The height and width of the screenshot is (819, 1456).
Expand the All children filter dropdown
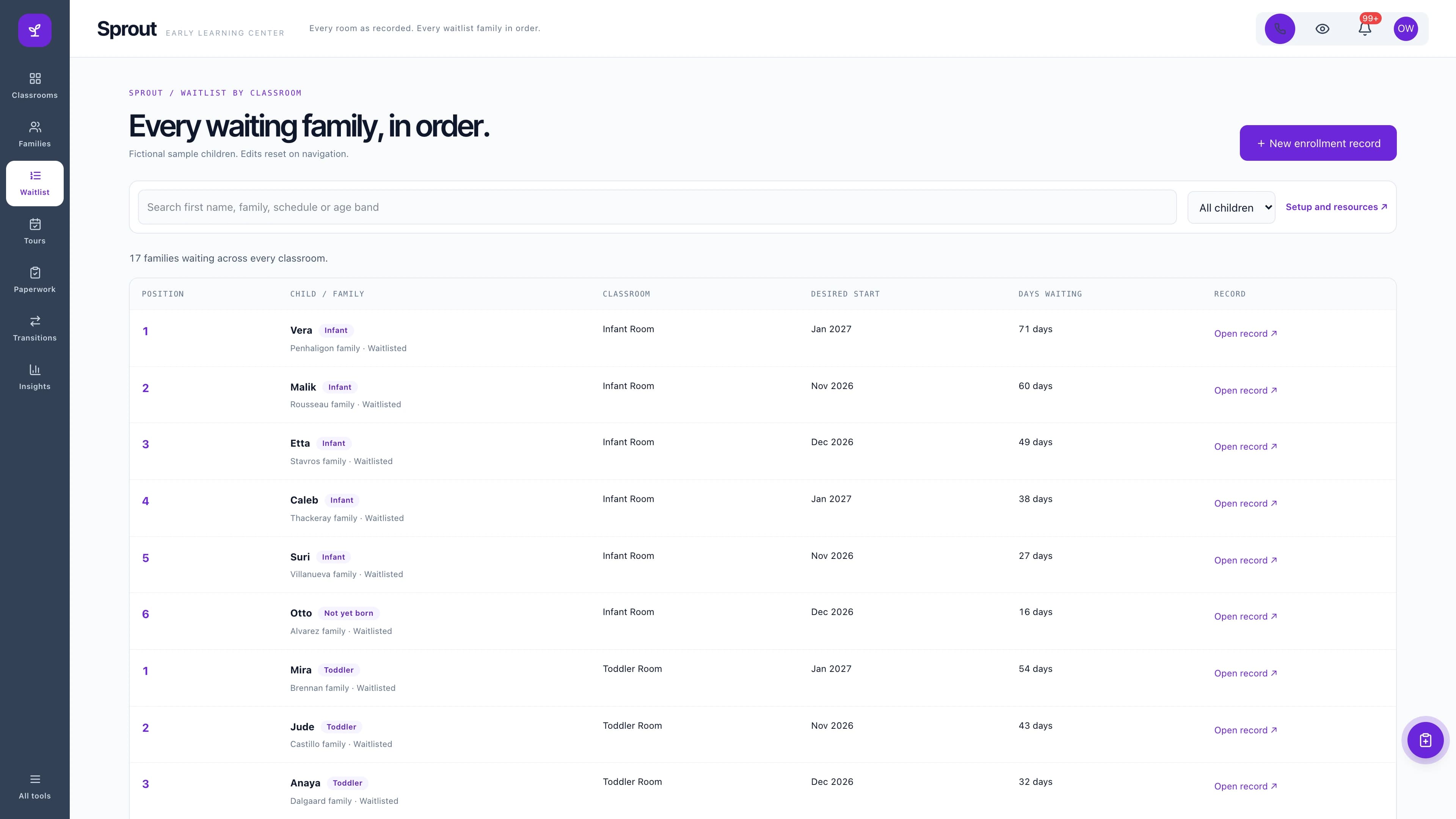pos(1231,207)
